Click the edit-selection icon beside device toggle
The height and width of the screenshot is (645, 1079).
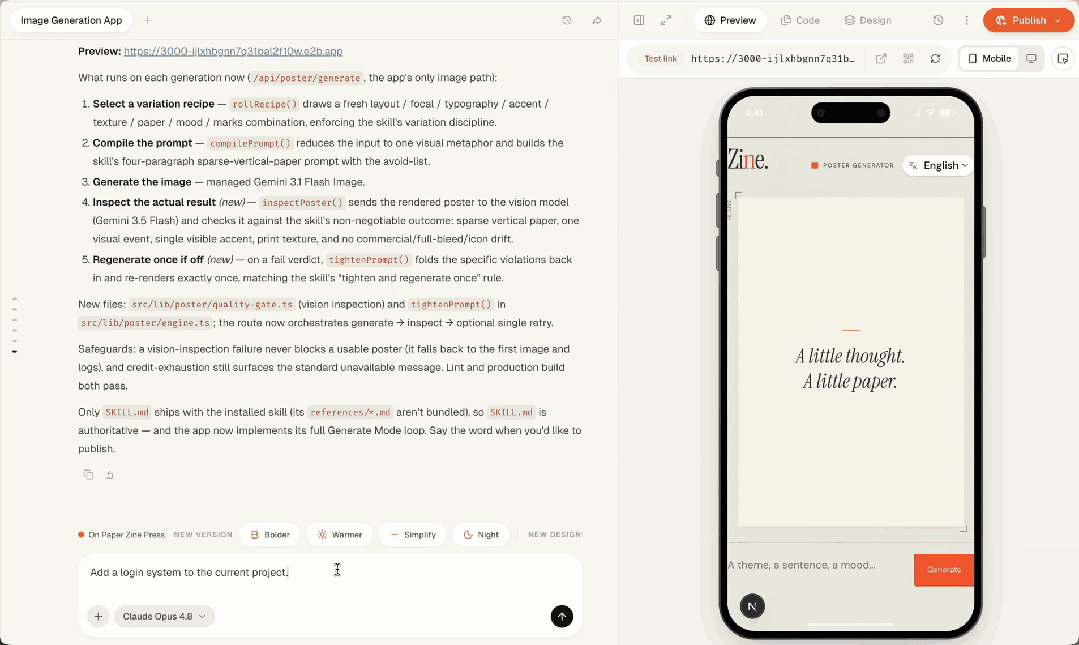point(1062,59)
